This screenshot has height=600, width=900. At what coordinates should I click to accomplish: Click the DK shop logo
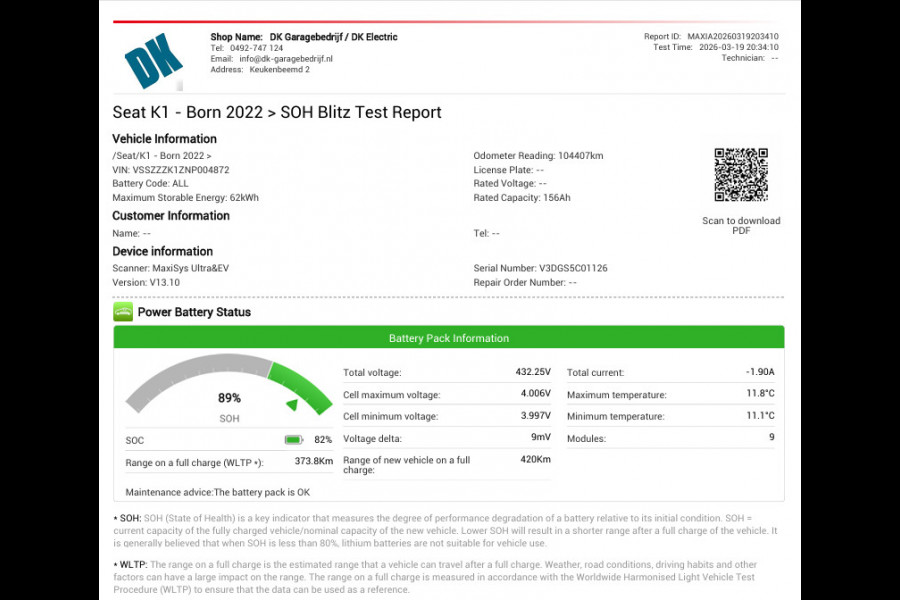[154, 61]
